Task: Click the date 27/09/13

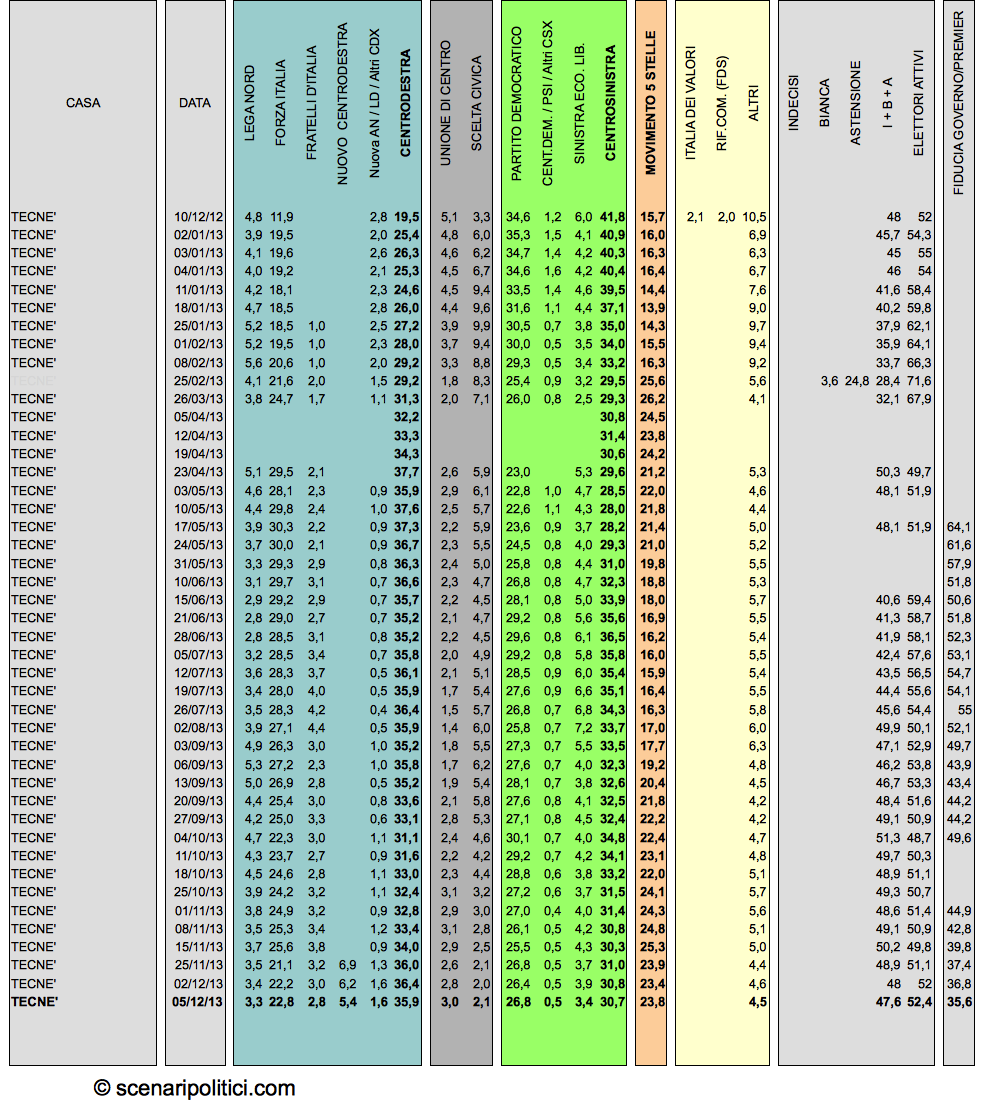Action: (199, 819)
